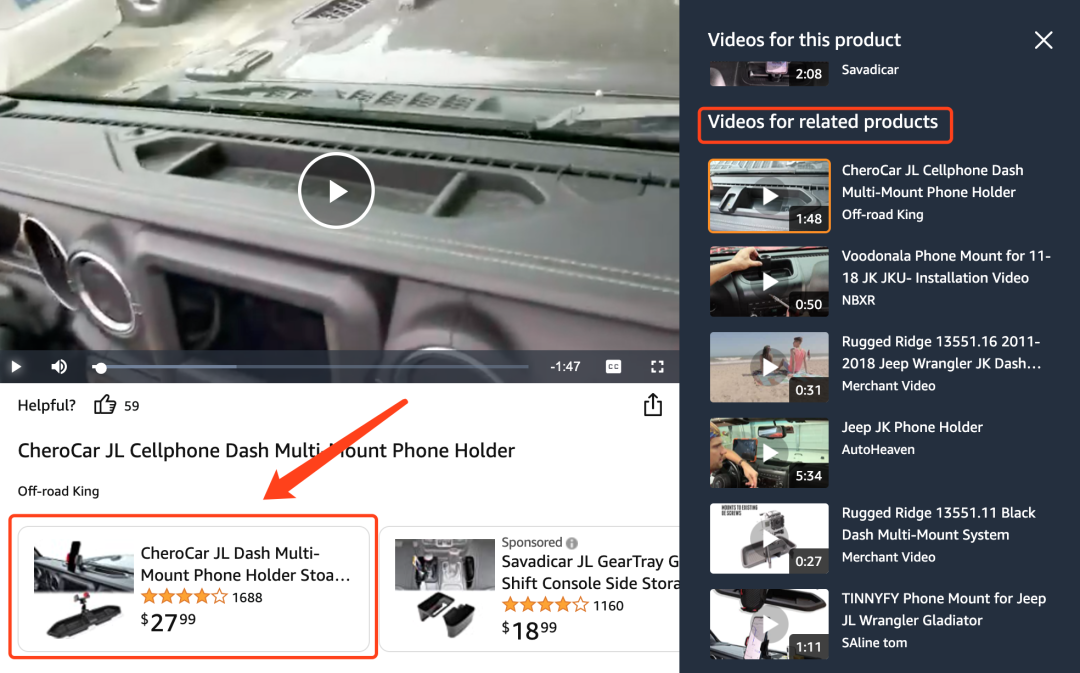1080x673 pixels.
Task: Click the 'Savadicar' uploader name in side panel
Action: pyautogui.click(x=870, y=70)
